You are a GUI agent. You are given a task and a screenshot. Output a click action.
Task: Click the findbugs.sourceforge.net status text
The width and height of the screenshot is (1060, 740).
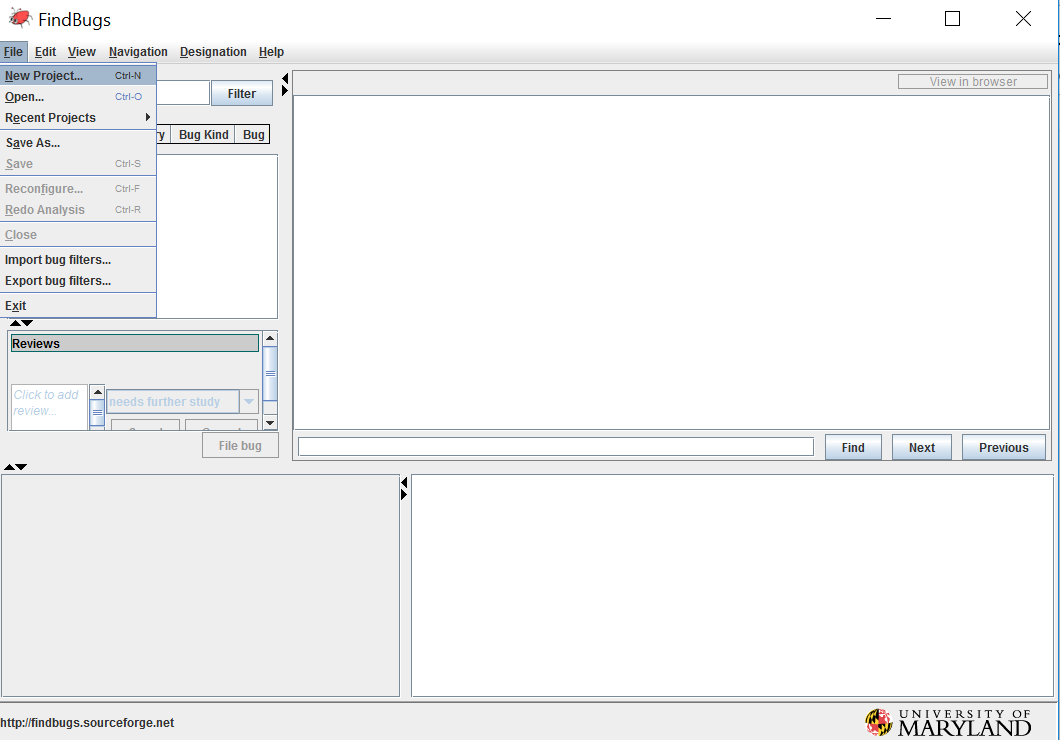(87, 722)
